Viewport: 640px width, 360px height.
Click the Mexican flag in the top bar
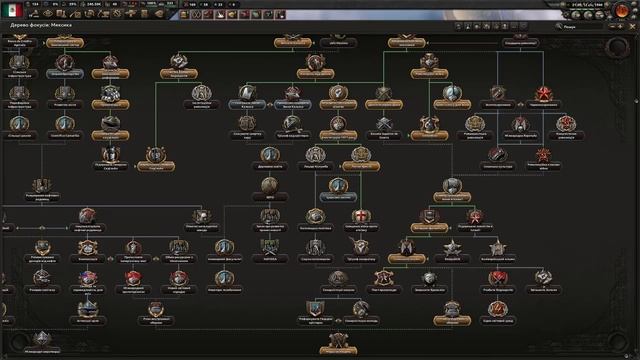13,10
